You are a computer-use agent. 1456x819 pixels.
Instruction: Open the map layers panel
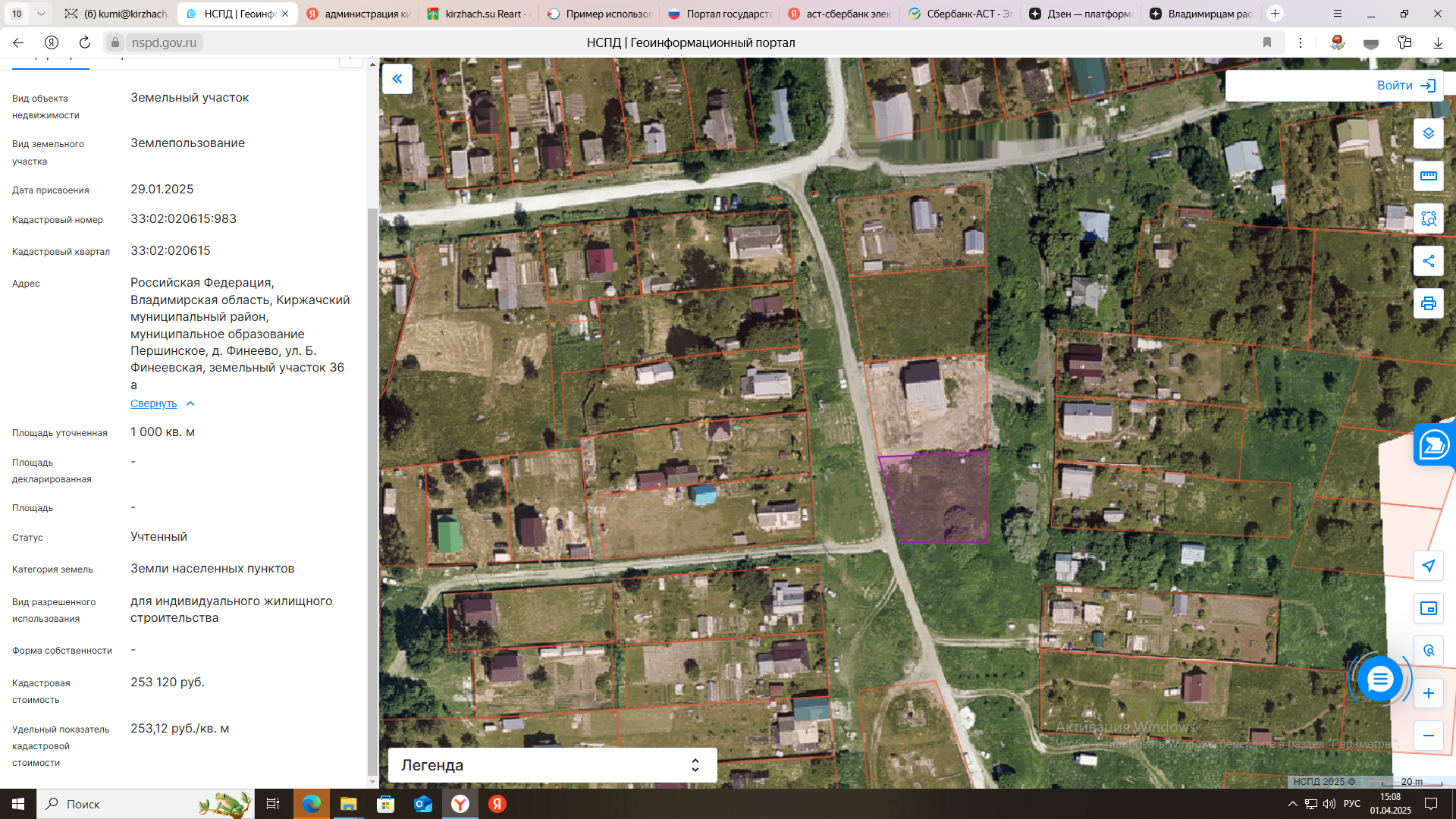pos(1428,133)
